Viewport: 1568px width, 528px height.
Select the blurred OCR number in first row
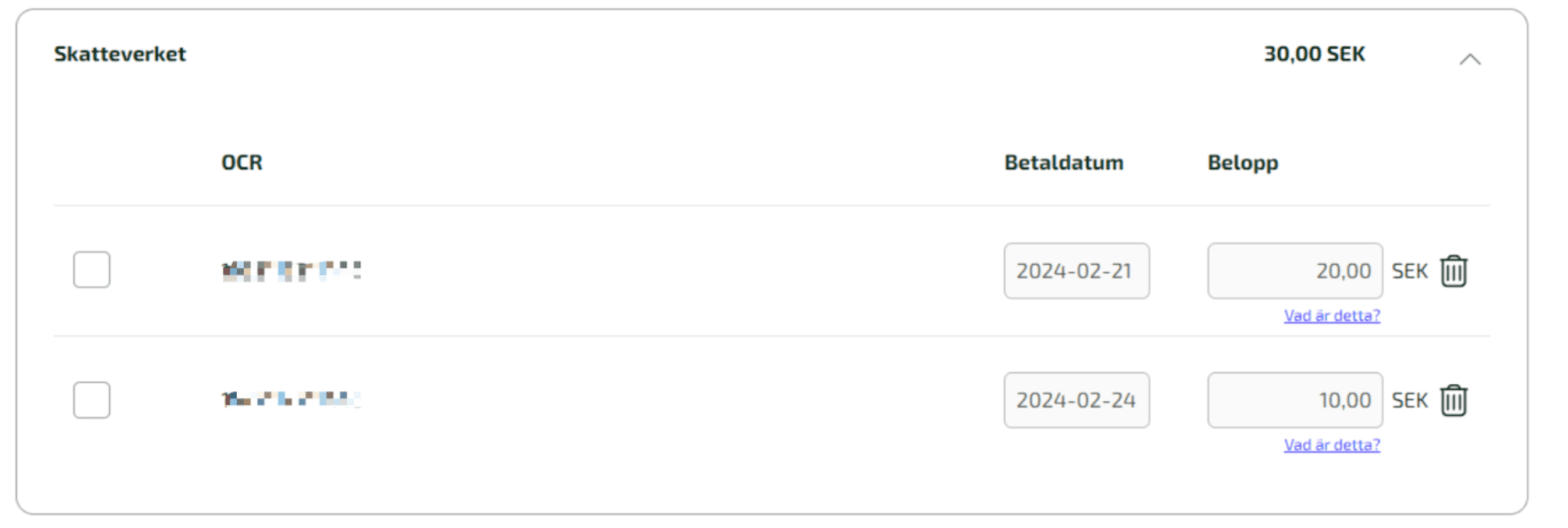pos(291,271)
